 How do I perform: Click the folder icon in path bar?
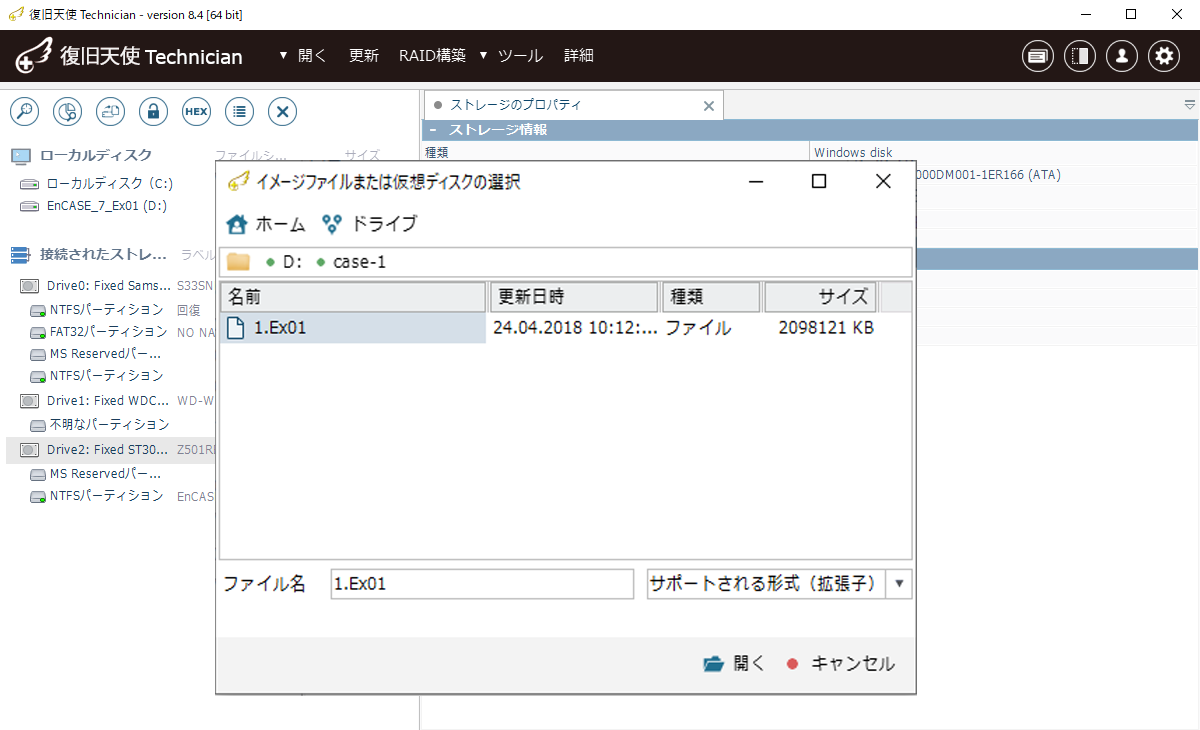point(238,262)
